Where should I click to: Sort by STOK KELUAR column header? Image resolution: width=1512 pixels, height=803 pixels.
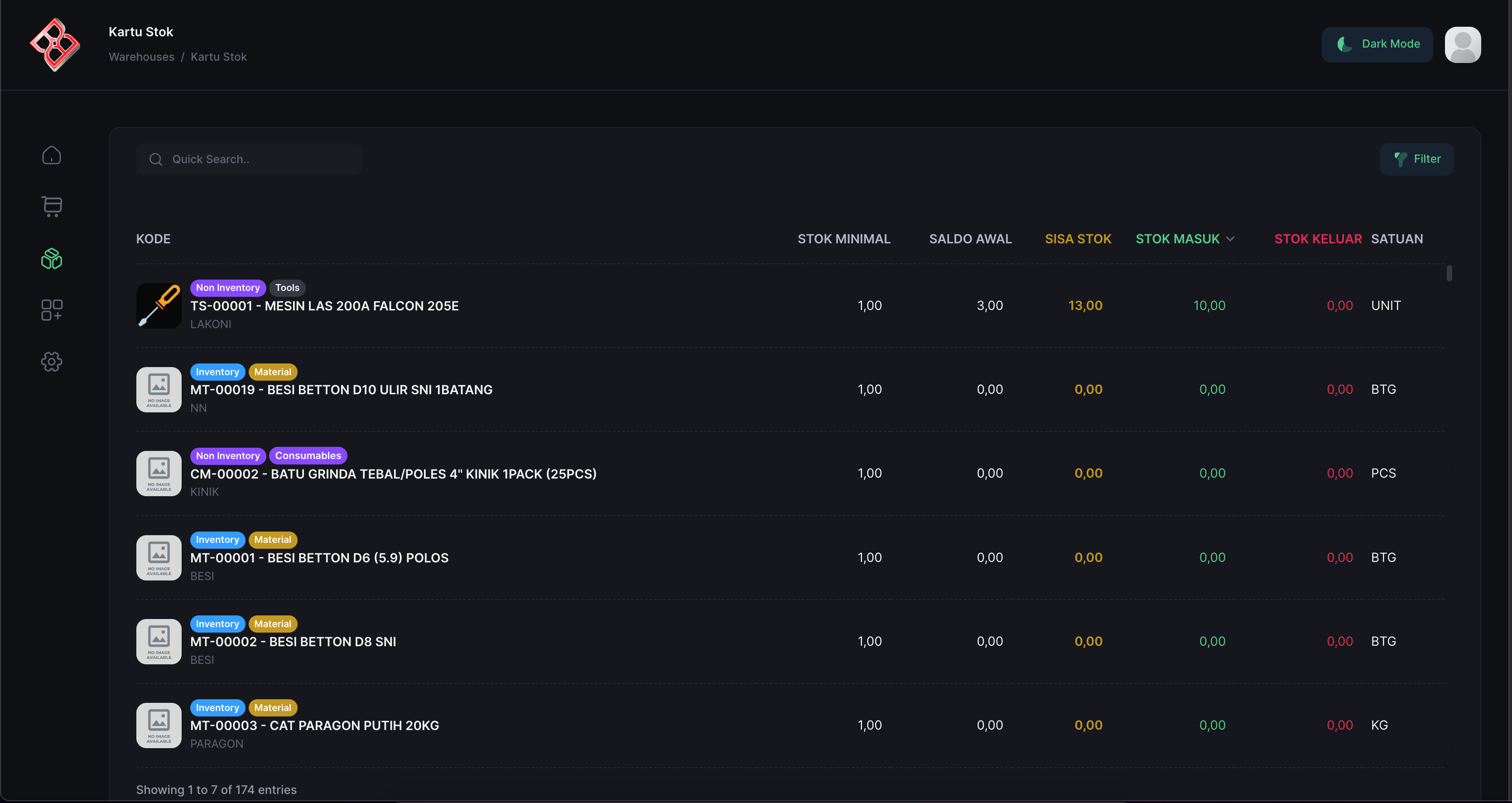tap(1317, 239)
